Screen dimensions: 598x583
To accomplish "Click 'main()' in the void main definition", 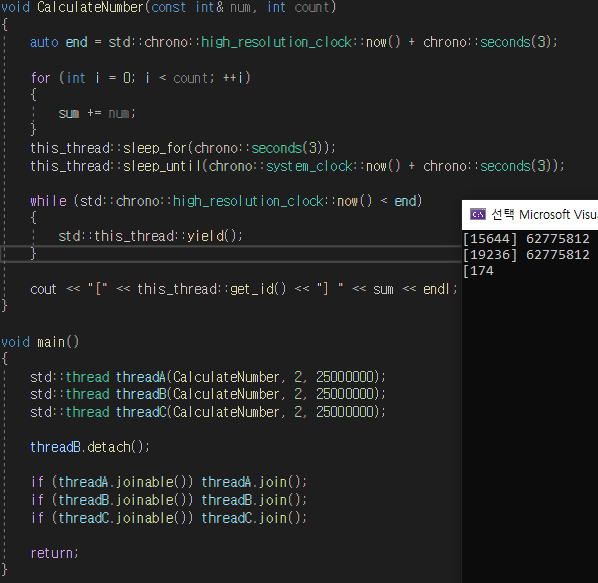I will click(x=58, y=342).
